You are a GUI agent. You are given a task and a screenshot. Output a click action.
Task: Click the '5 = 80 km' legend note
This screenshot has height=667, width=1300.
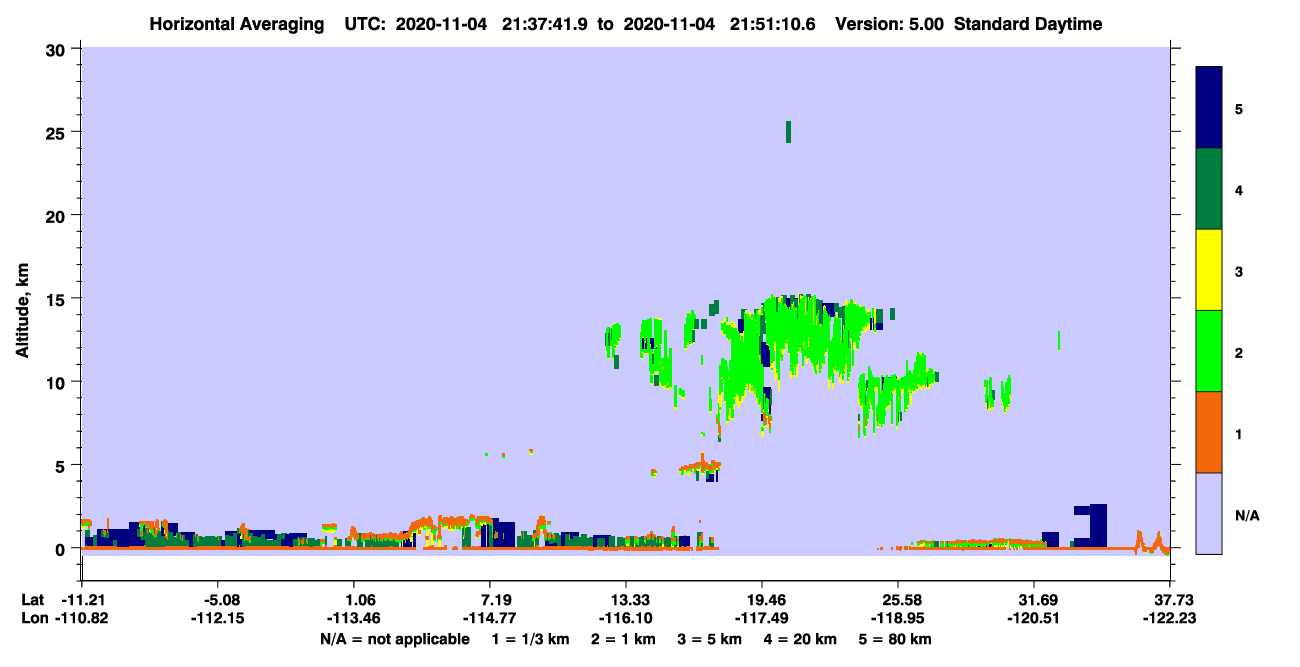point(897,639)
